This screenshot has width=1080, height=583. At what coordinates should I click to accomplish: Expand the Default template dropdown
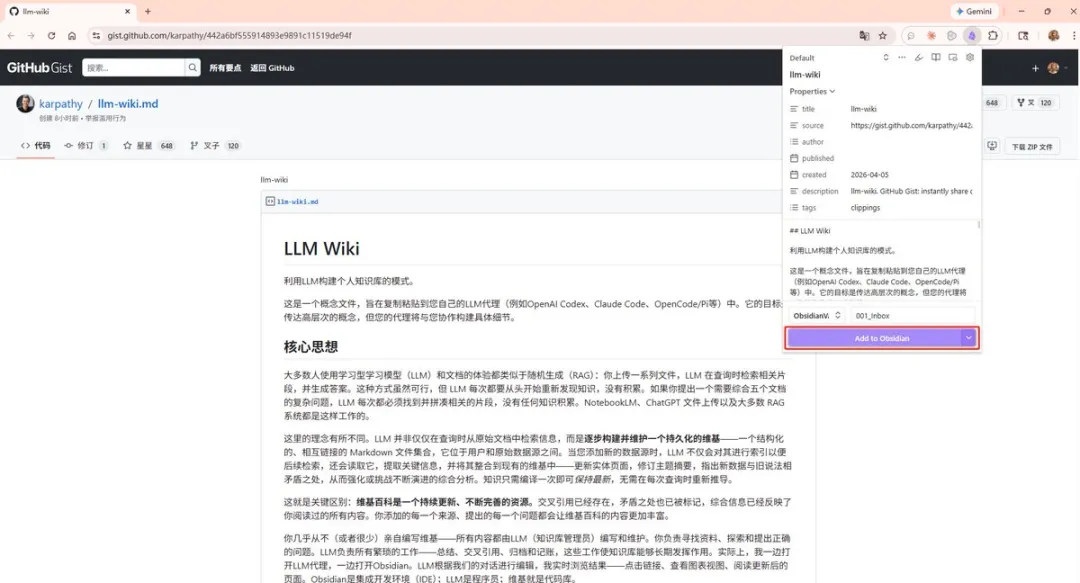[x=805, y=57]
